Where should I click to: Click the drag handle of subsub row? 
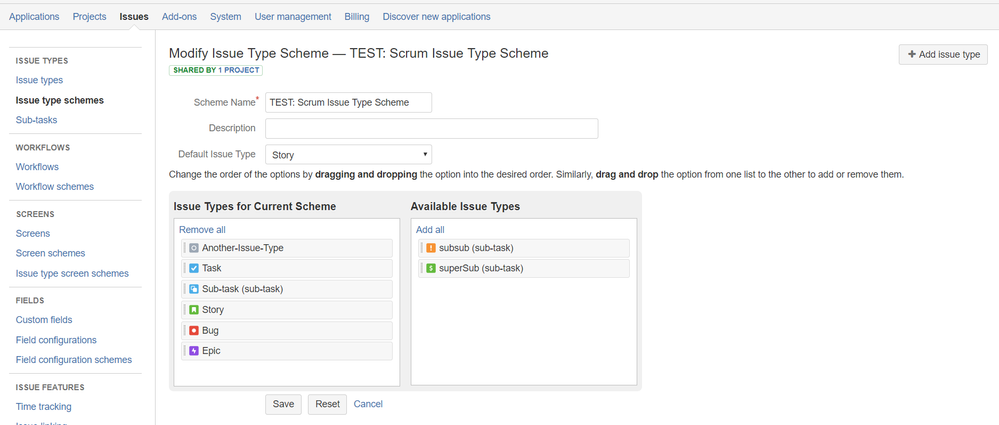tap(421, 248)
